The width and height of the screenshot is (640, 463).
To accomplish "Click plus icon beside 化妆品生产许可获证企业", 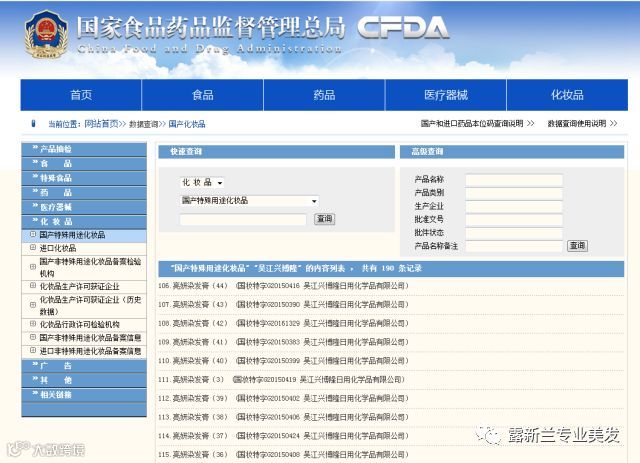I will (33, 286).
